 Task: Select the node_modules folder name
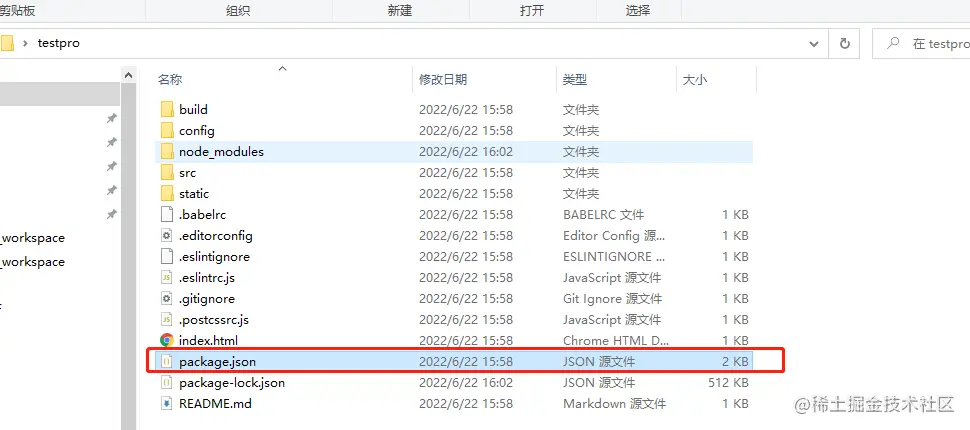pyautogui.click(x=221, y=152)
